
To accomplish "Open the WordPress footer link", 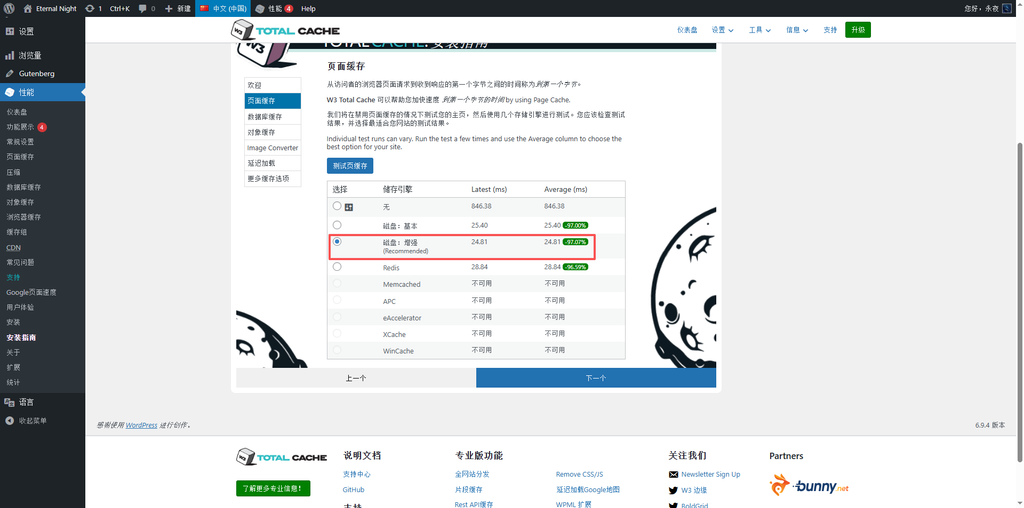I will (x=142, y=425).
